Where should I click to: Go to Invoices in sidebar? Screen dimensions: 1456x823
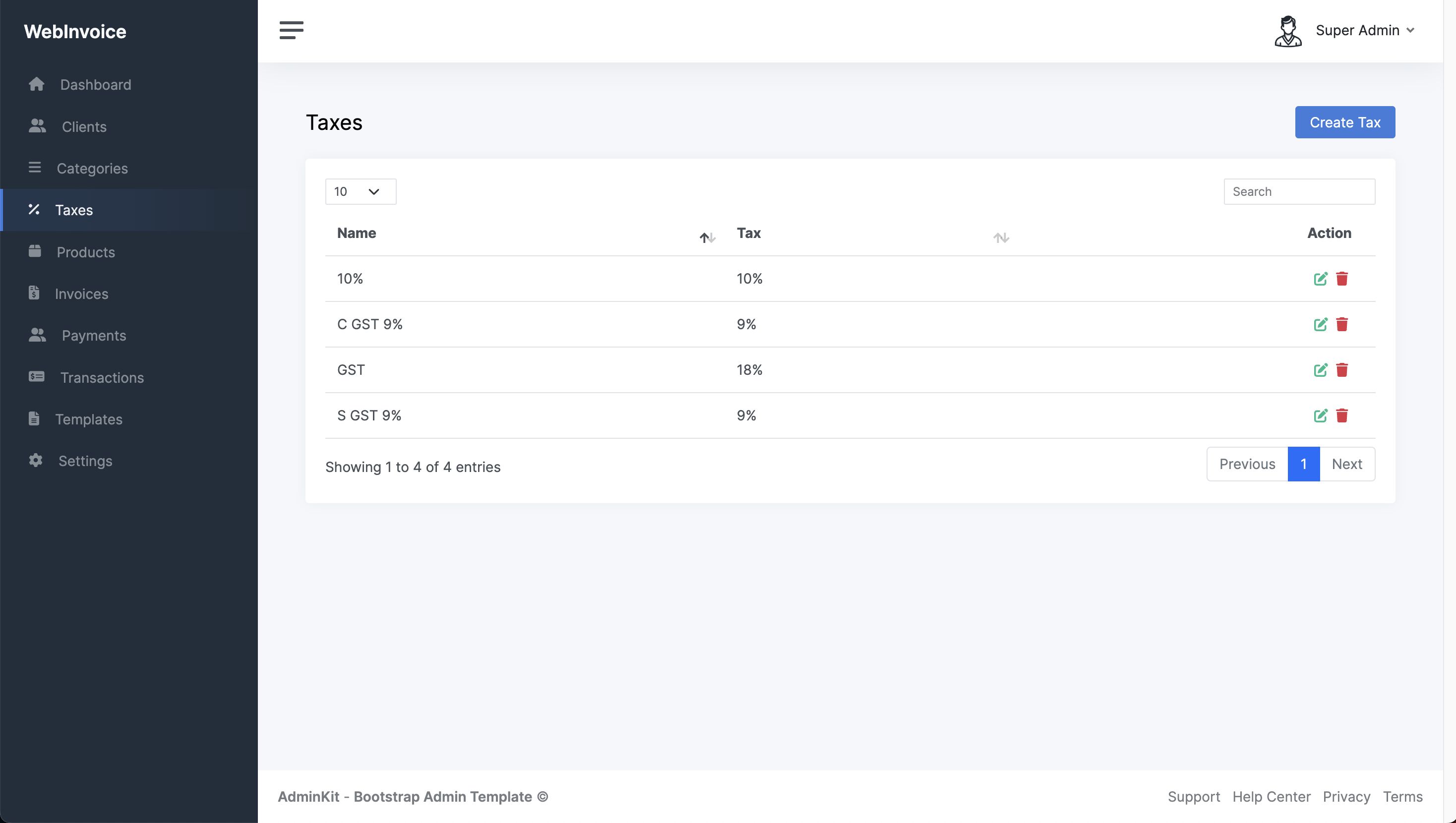tap(81, 294)
